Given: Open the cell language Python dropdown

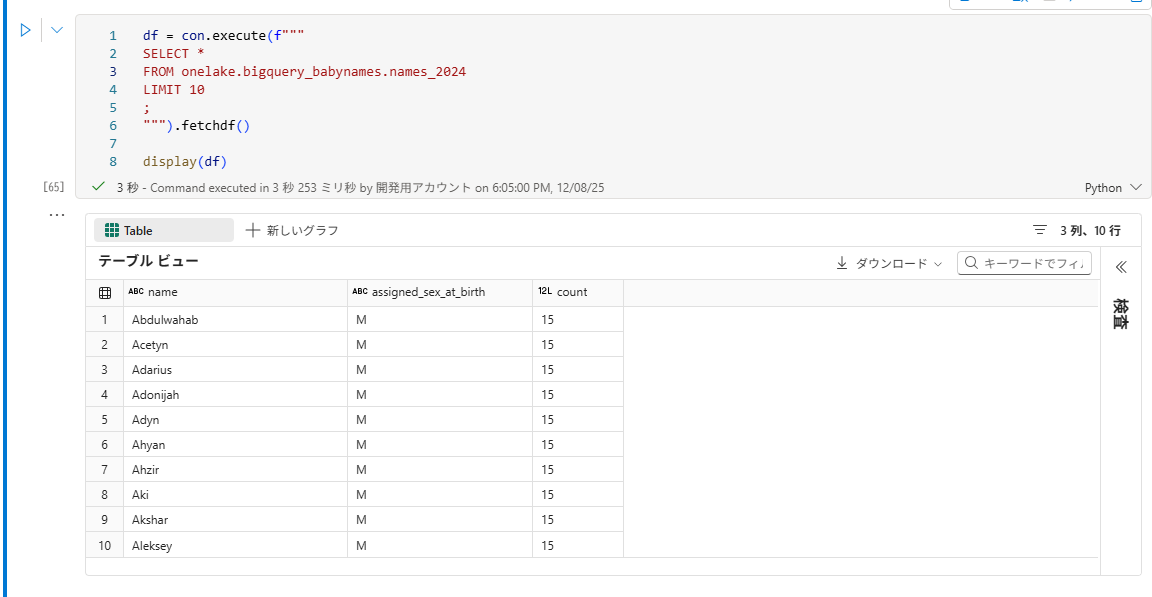Looking at the screenshot, I should point(1113,188).
